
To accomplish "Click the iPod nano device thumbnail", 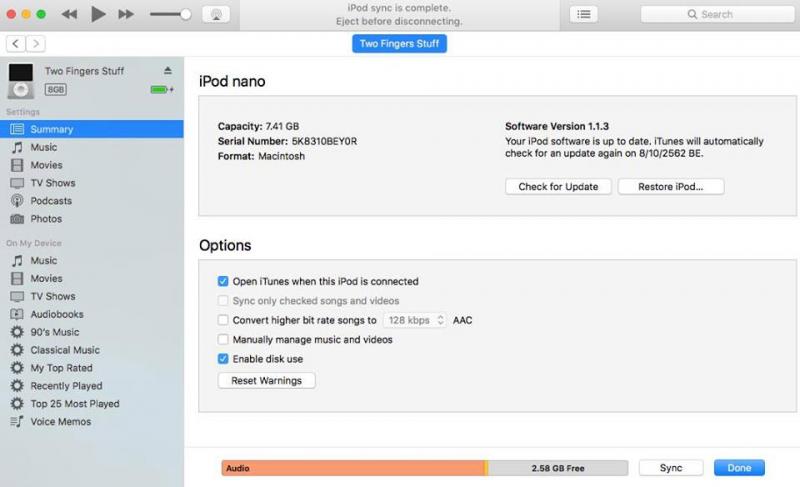I will click(21, 81).
